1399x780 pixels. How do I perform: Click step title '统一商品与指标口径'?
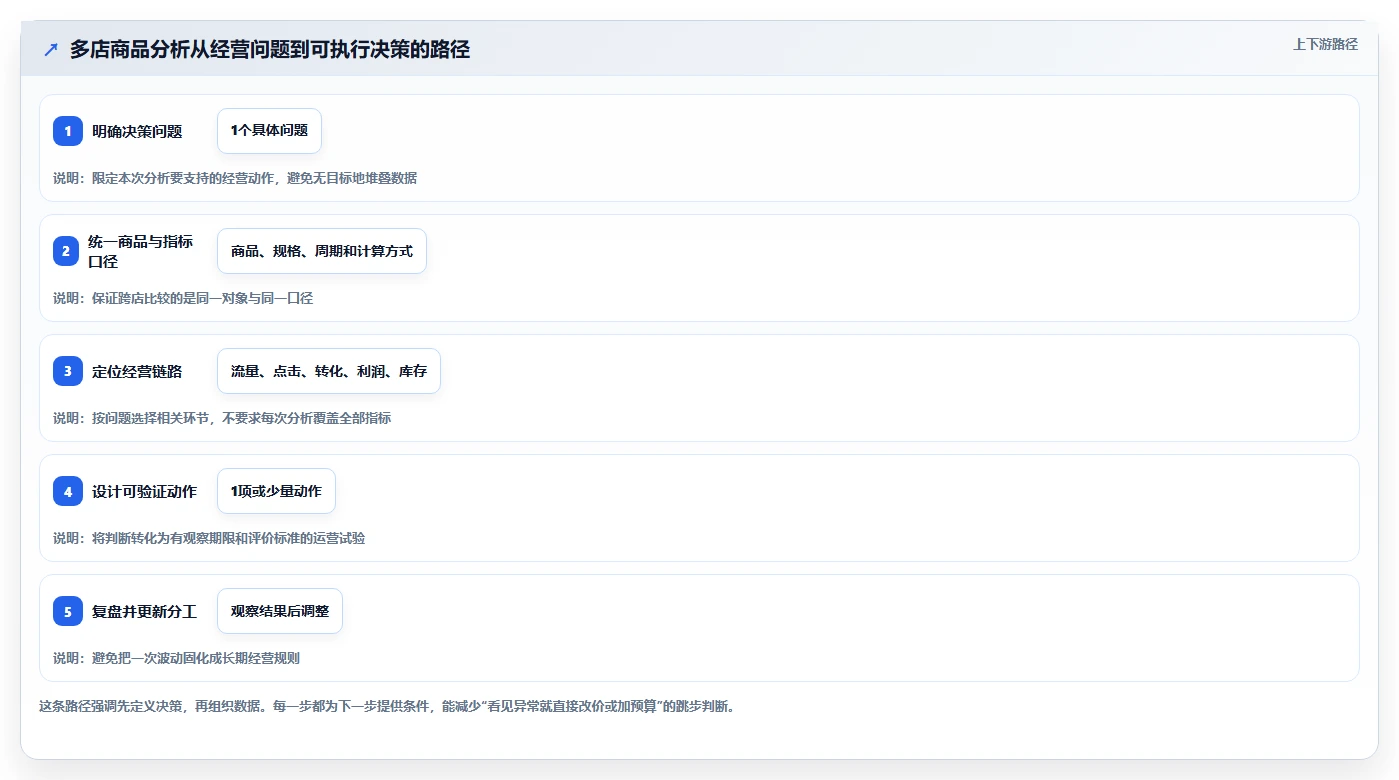click(x=140, y=251)
